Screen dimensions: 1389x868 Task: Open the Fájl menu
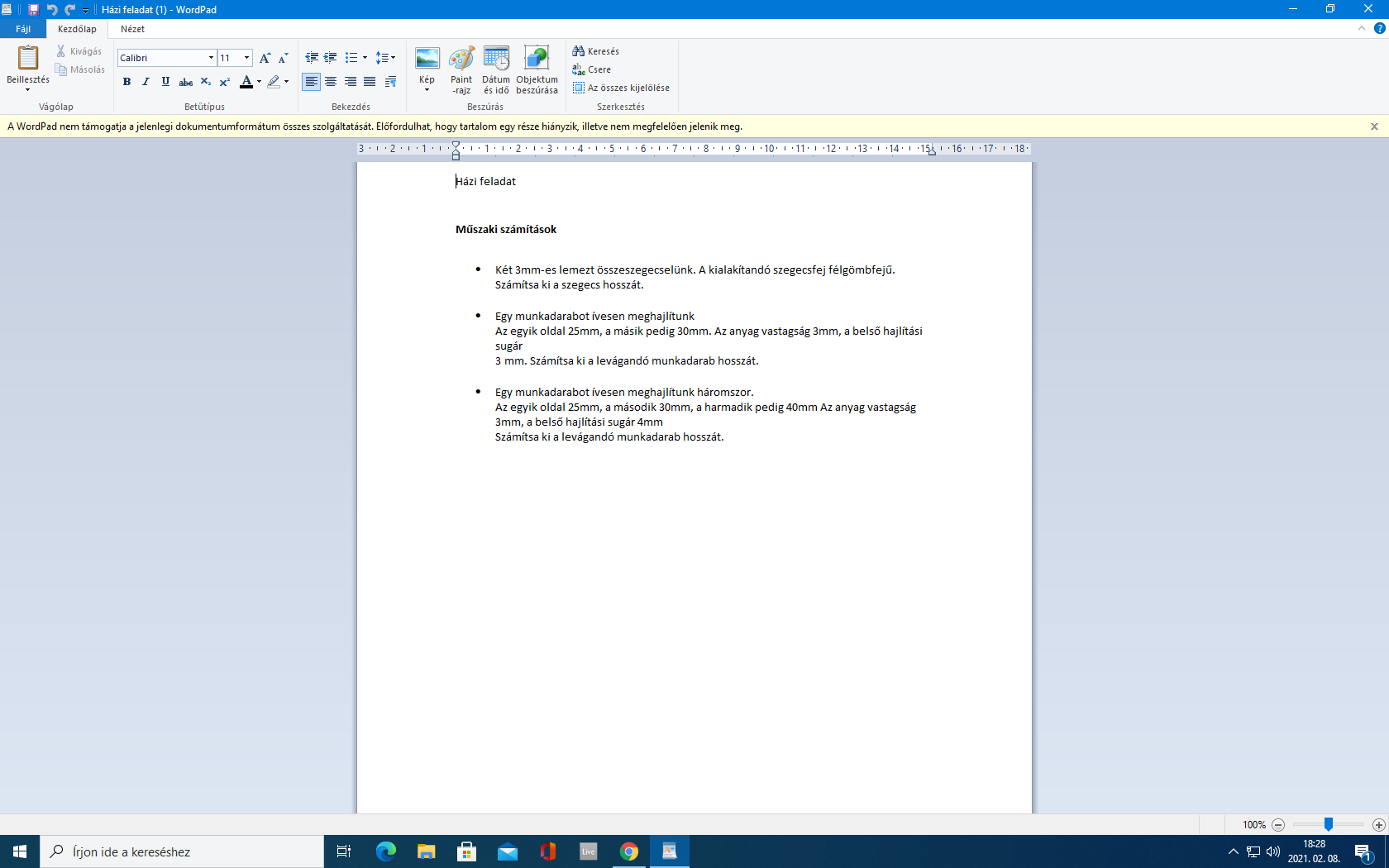(23, 29)
